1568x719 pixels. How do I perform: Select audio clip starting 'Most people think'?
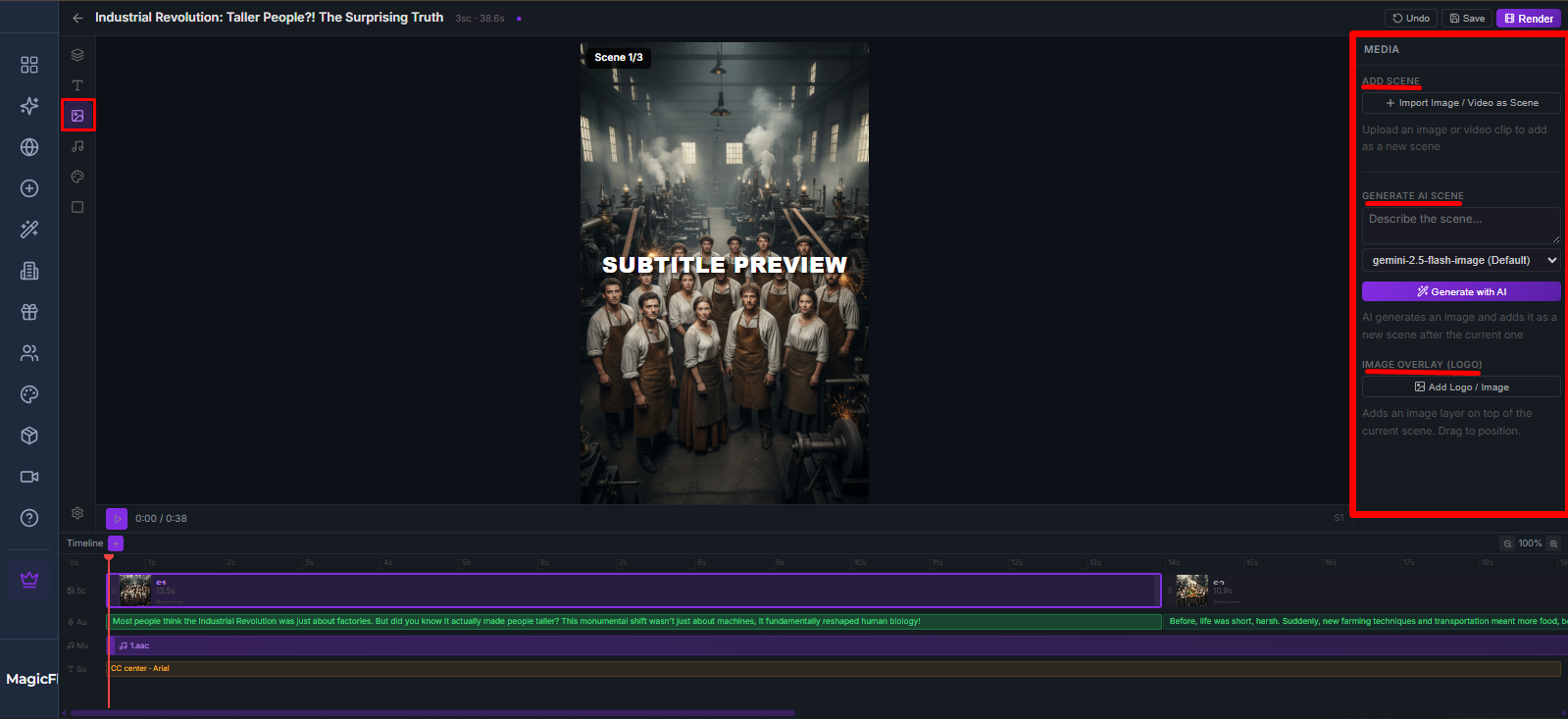click(x=634, y=621)
